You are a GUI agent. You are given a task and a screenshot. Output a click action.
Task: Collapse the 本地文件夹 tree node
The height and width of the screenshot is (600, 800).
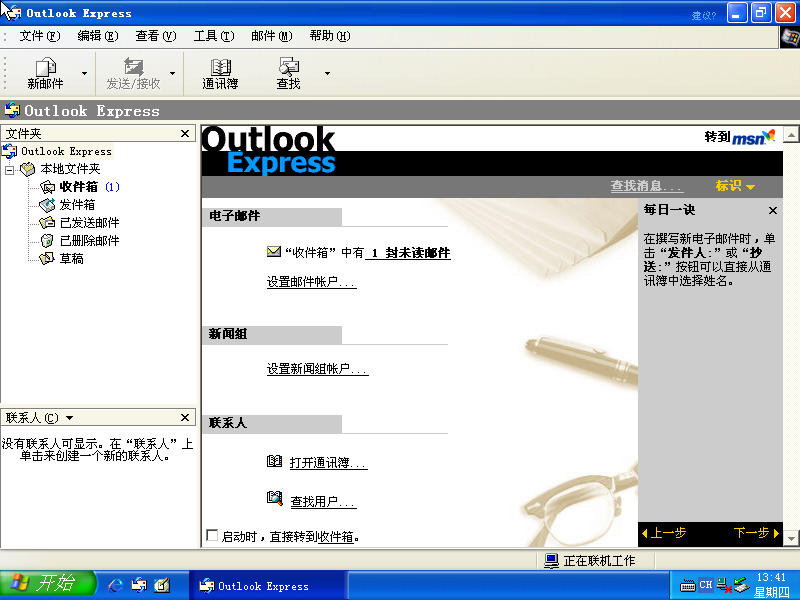9,169
